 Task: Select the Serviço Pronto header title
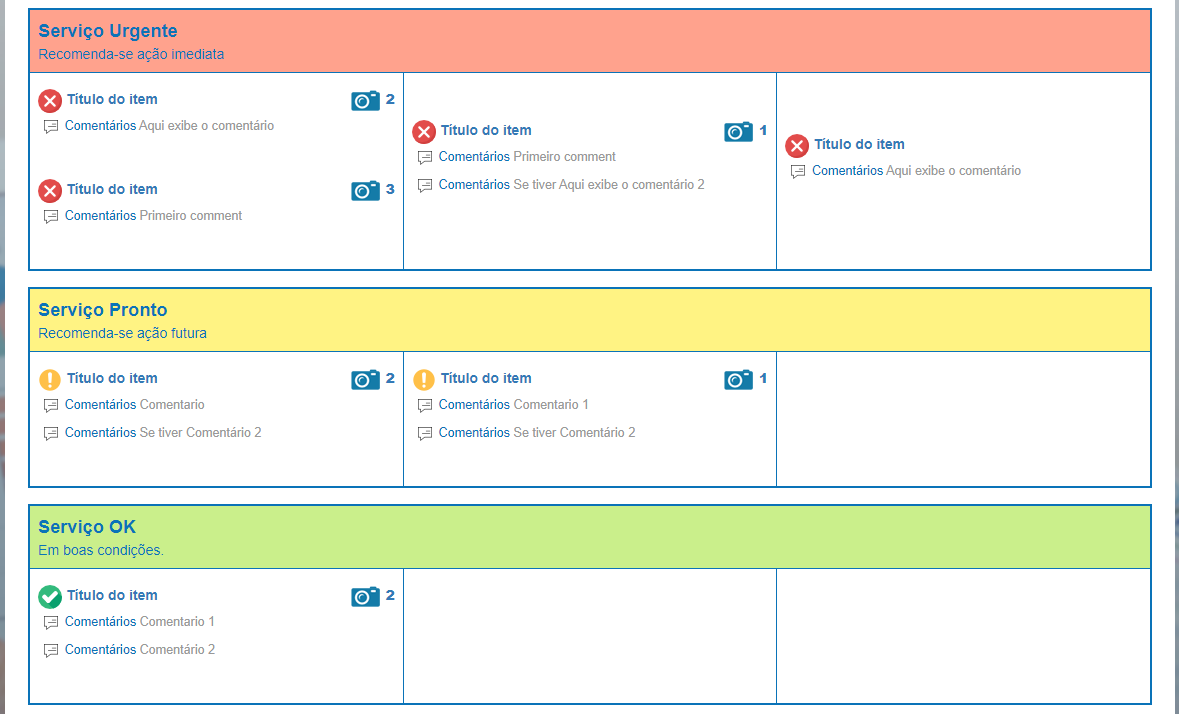coord(103,310)
